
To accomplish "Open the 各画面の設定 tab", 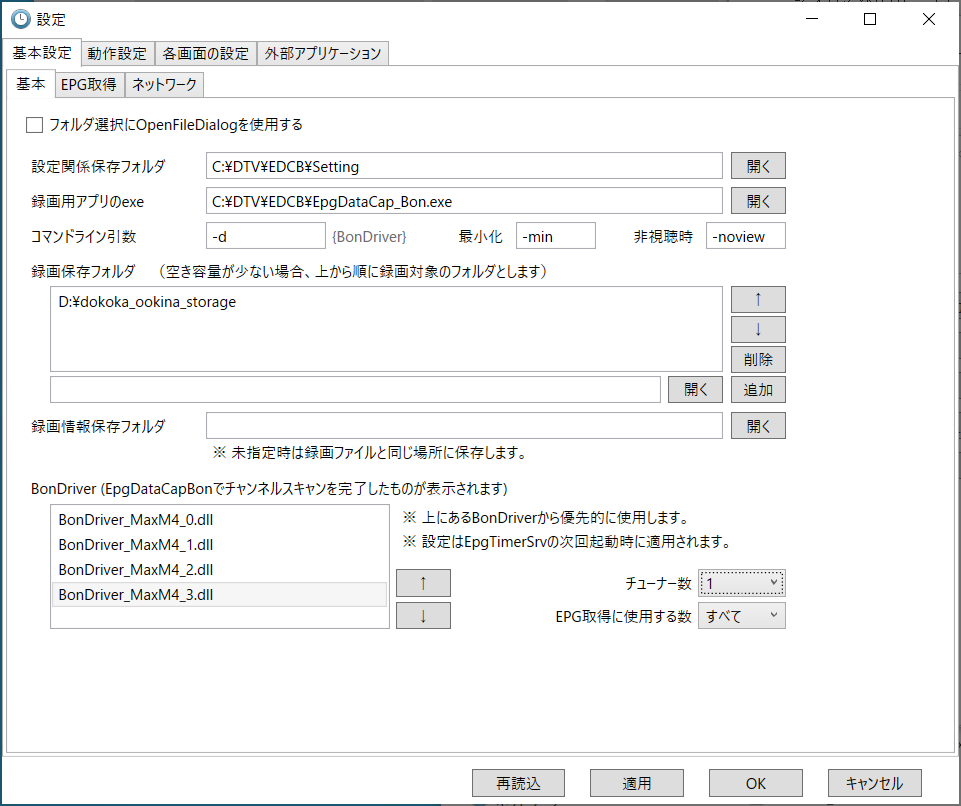I will tap(205, 53).
